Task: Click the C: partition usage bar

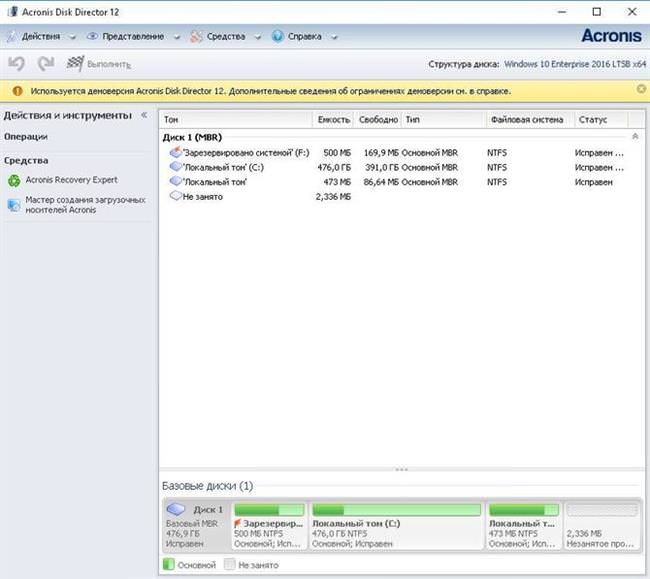Action: tap(397, 510)
